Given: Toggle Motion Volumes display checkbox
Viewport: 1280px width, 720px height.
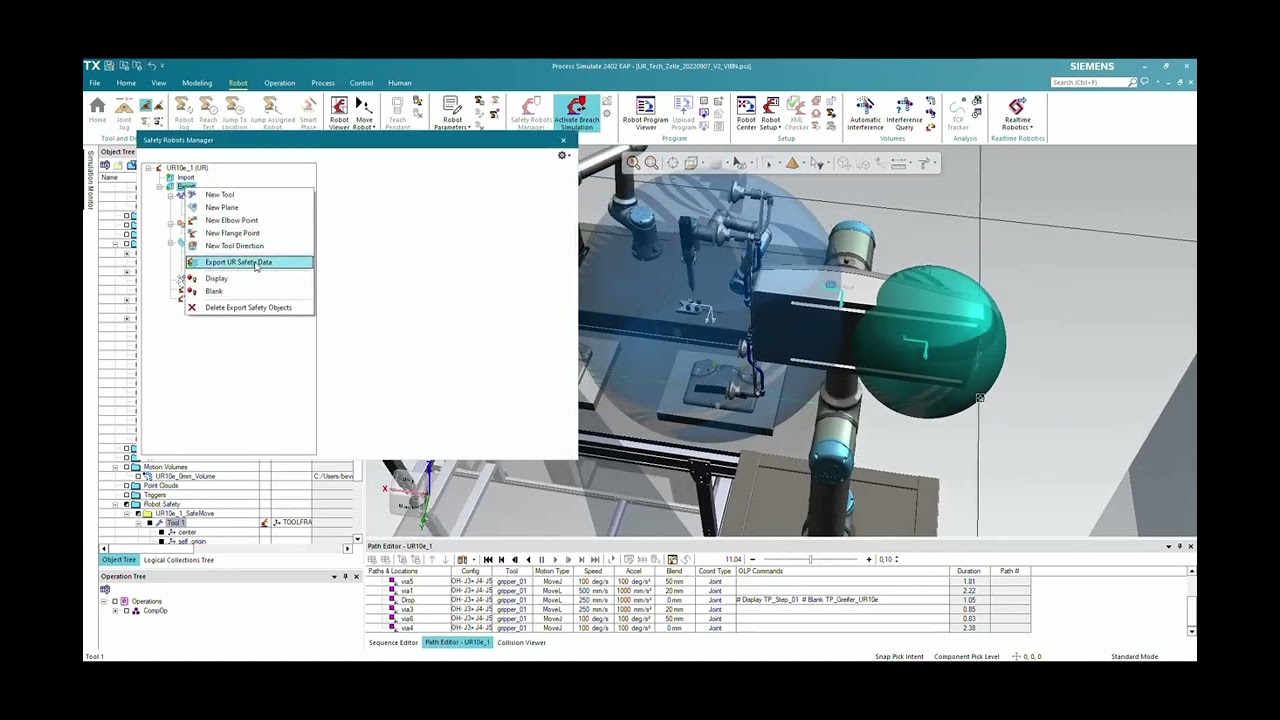Looking at the screenshot, I should (x=126, y=467).
